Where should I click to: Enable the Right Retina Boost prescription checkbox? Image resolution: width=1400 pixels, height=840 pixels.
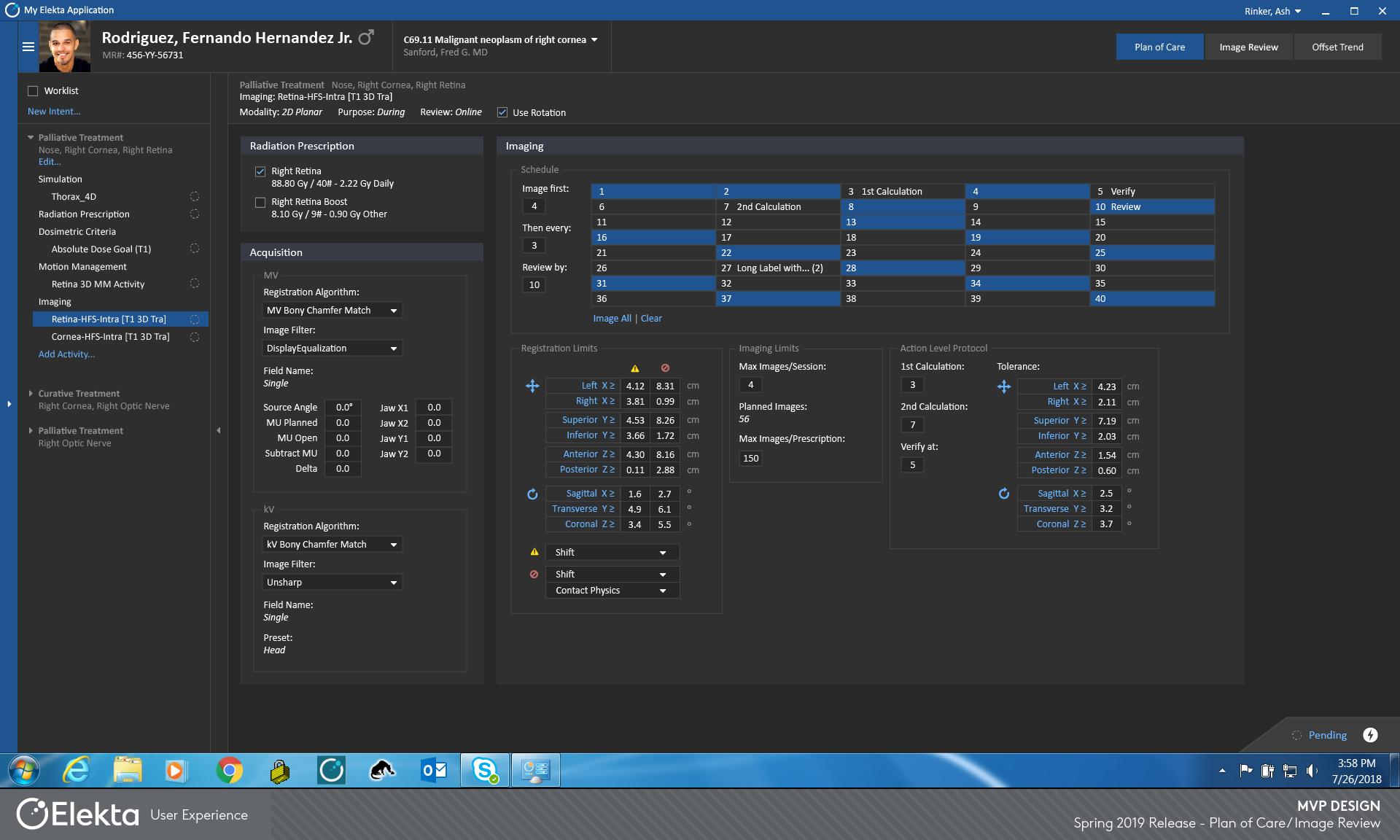[260, 202]
